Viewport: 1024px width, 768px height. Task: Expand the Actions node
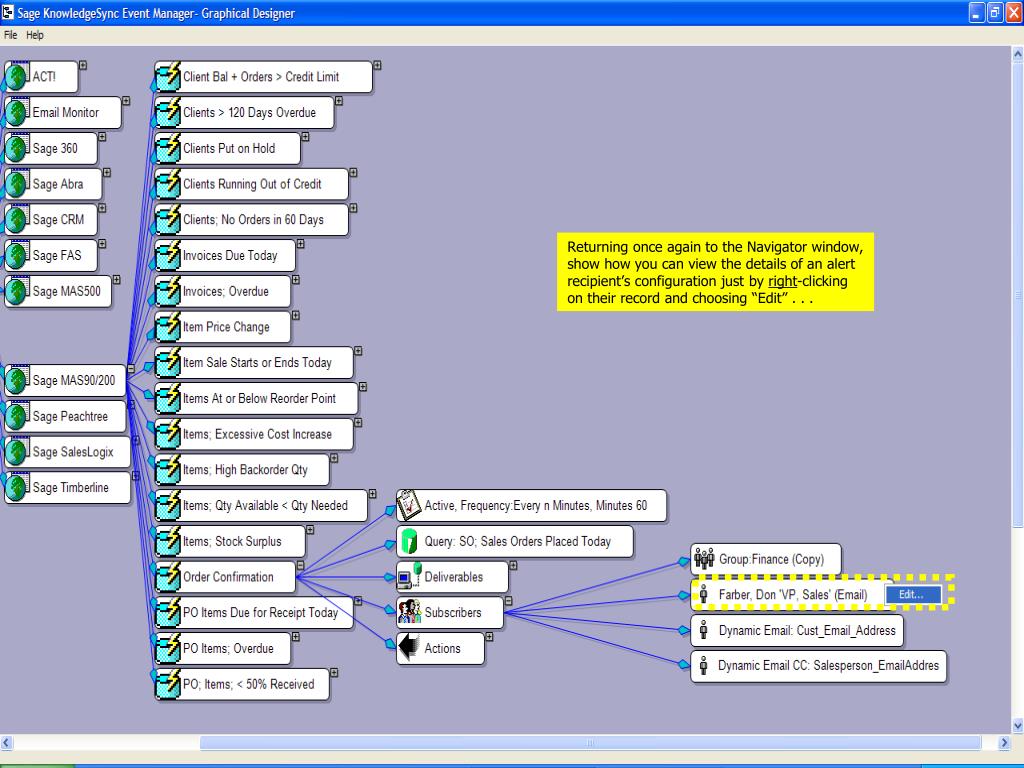point(489,637)
